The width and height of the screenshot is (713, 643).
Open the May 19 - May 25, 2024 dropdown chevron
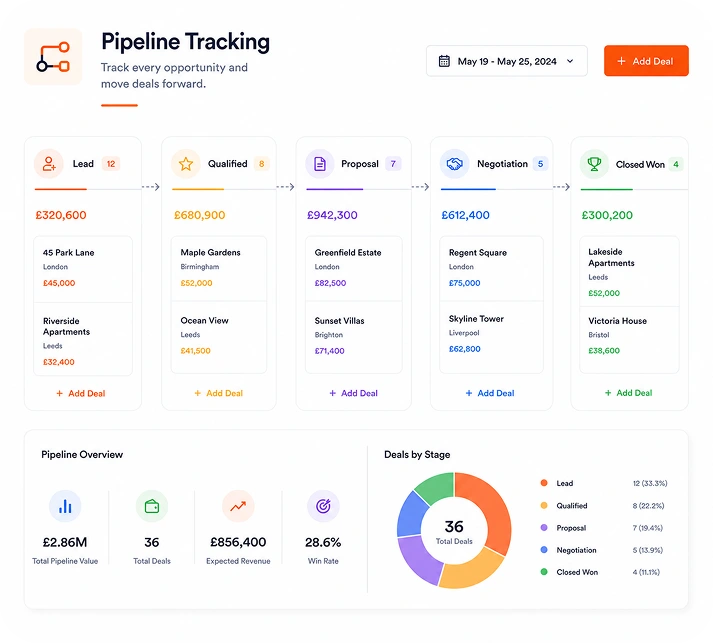tap(570, 61)
